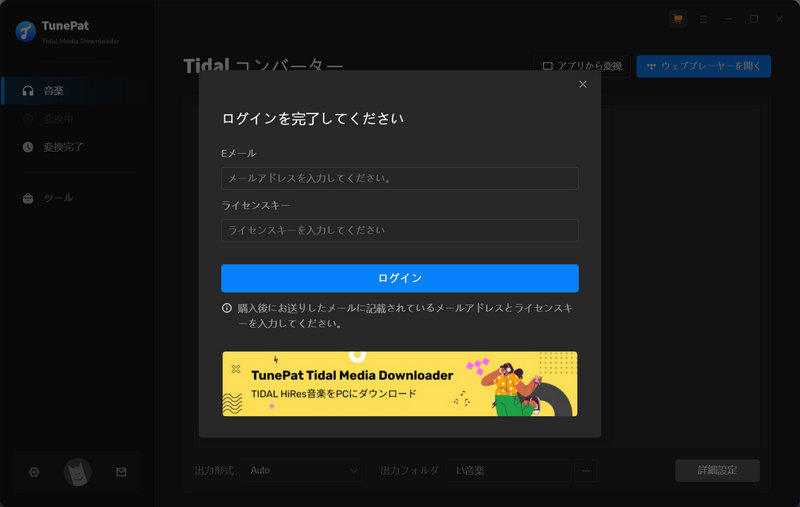Click the blue ログイン button
The image size is (800, 507).
[x=399, y=278]
